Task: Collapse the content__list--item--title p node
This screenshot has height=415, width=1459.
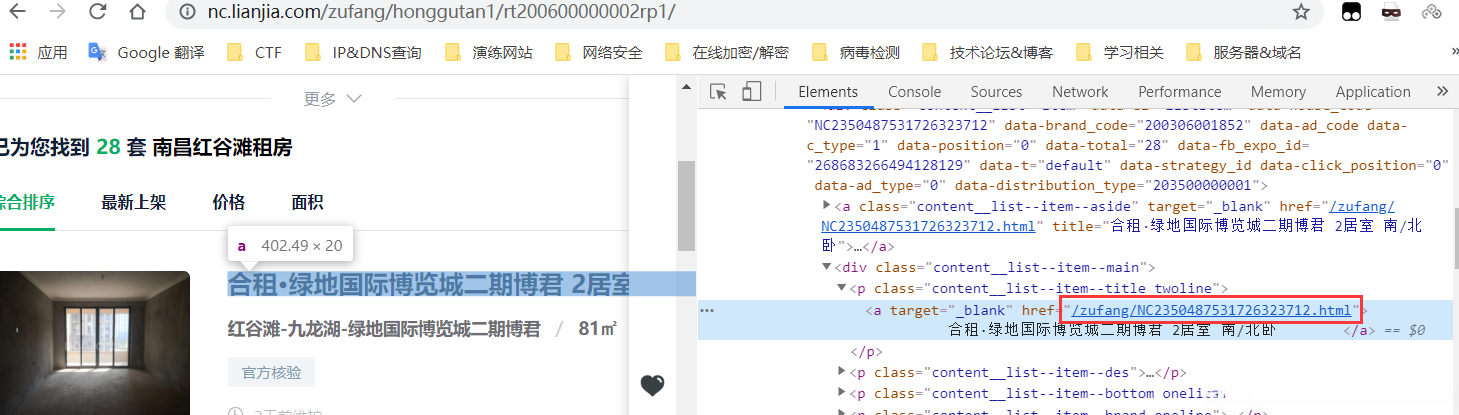Action: tap(843, 288)
